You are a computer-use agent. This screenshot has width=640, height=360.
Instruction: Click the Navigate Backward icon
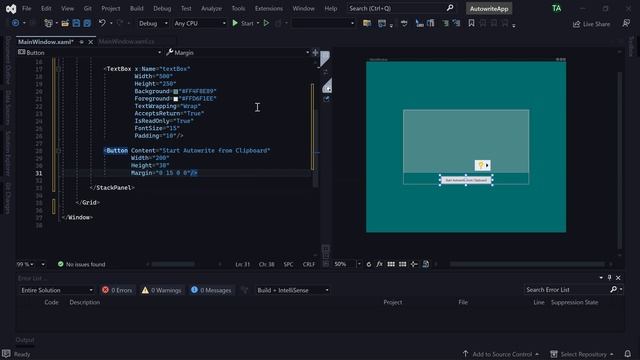pyautogui.click(x=15, y=23)
